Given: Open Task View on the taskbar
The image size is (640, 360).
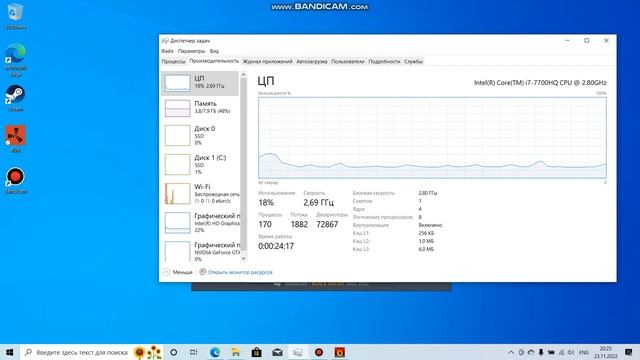Looking at the screenshot, I should tap(193, 352).
